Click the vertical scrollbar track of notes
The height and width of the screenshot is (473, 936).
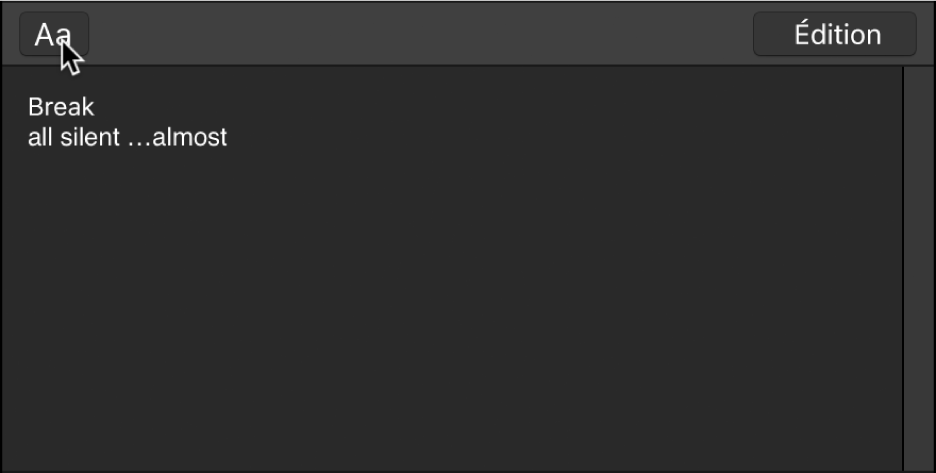click(918, 269)
